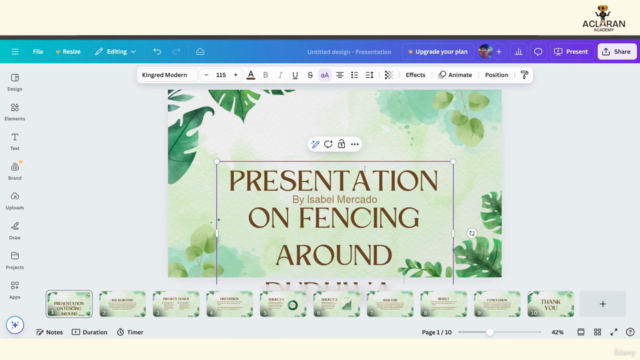Open the 42% zoom level dropdown
Viewport: 640px width, 360px height.
[x=557, y=332]
